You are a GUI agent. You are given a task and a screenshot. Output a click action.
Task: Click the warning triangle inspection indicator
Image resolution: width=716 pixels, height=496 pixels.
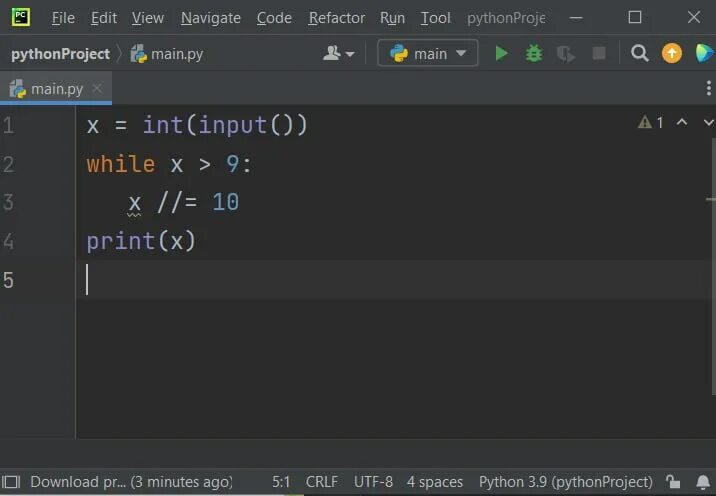click(x=650, y=122)
